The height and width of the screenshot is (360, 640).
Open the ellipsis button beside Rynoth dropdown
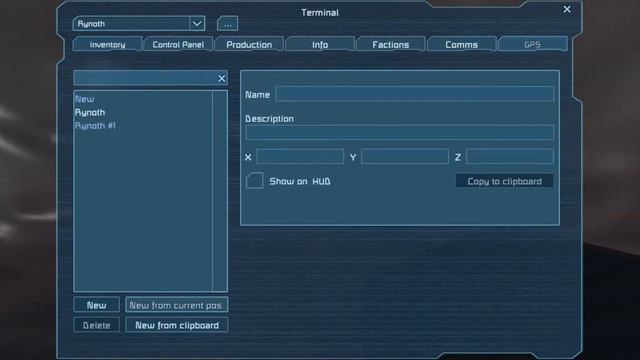click(228, 24)
